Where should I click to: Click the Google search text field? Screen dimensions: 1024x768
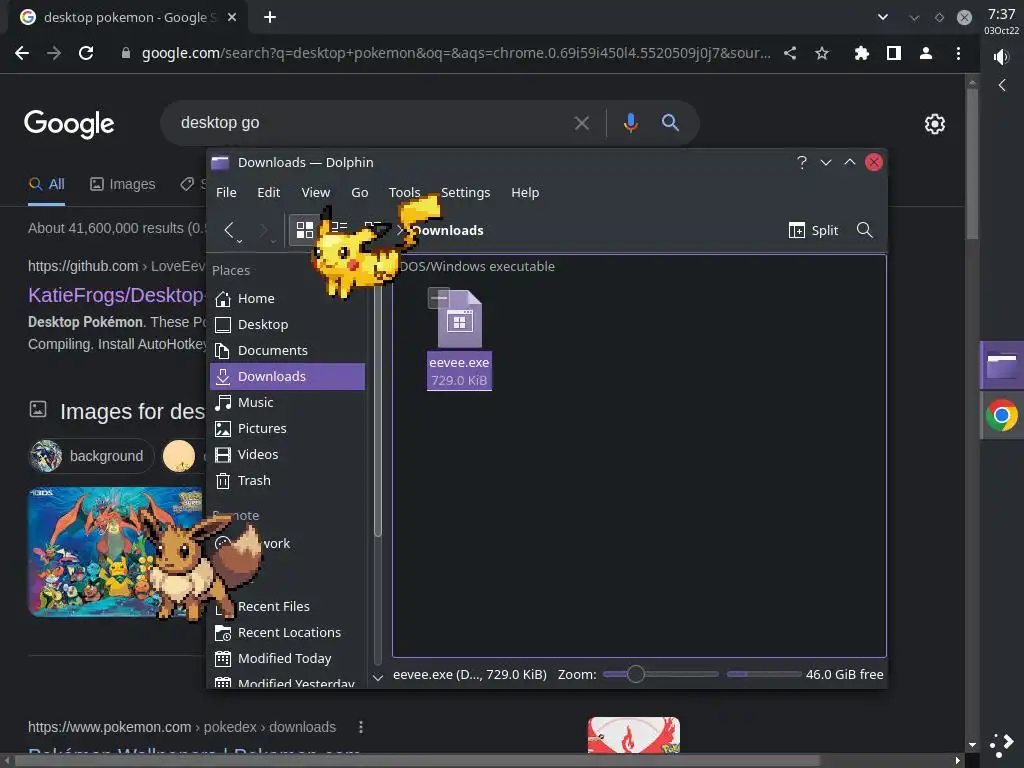pos(372,123)
